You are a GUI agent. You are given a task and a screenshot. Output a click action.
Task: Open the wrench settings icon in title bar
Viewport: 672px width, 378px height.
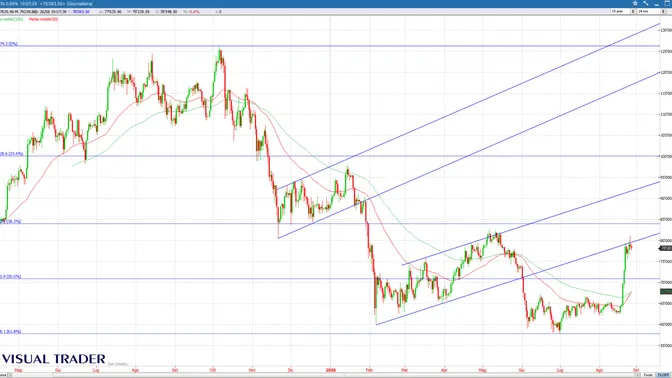point(645,3)
